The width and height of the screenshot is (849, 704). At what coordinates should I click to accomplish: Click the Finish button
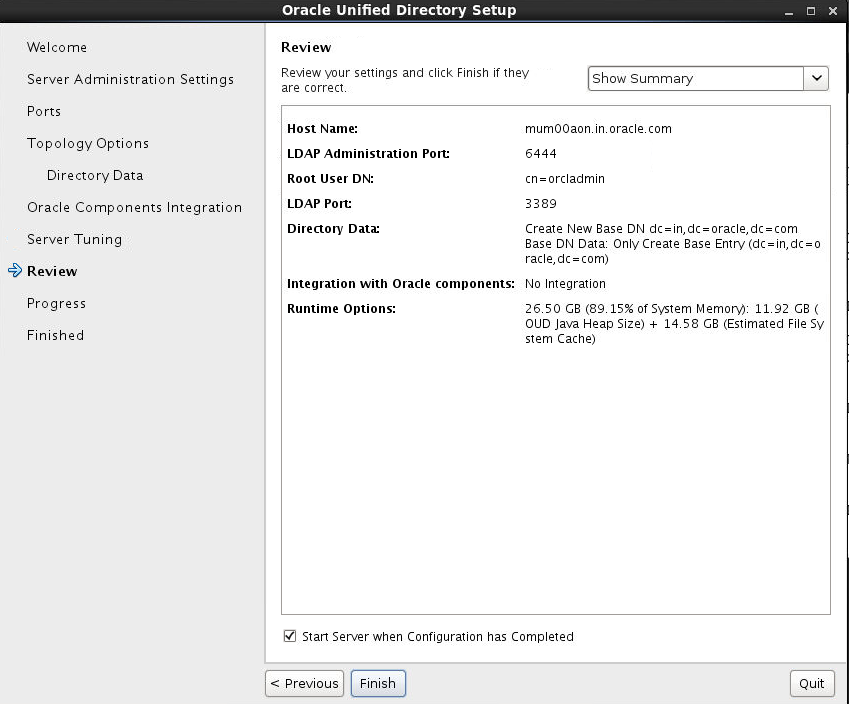(378, 683)
